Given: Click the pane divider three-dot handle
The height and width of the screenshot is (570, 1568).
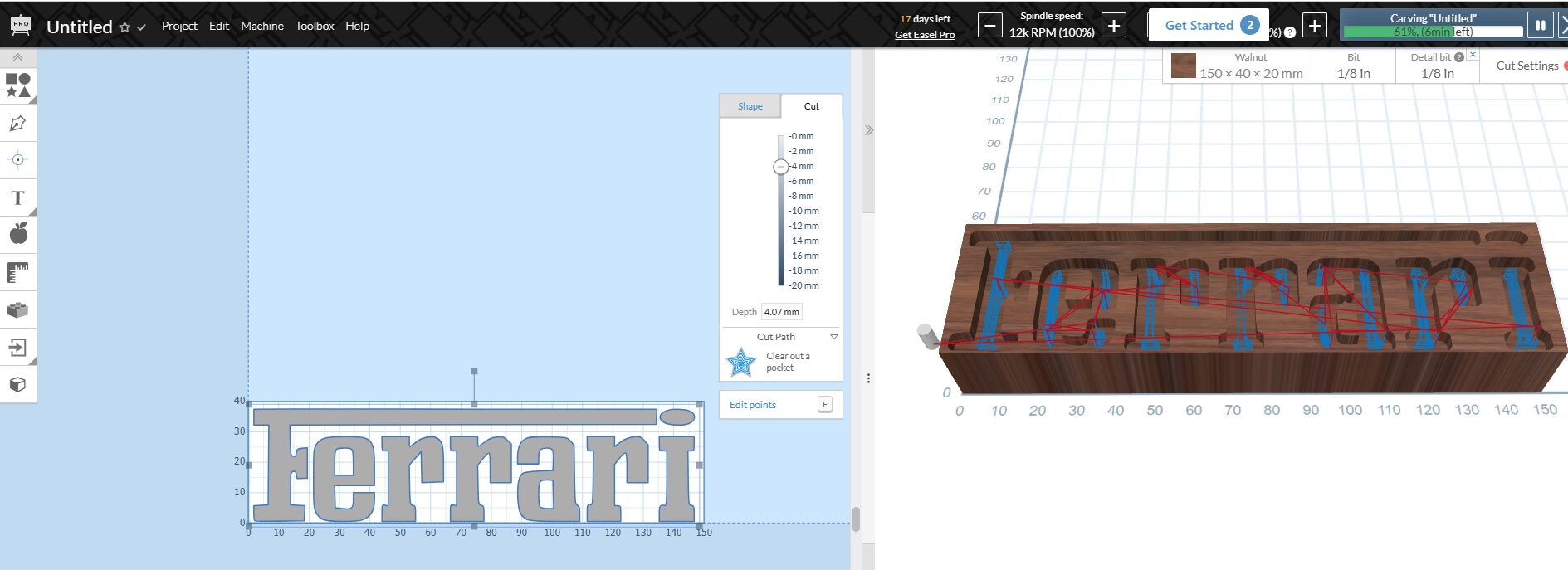Looking at the screenshot, I should pos(868,378).
